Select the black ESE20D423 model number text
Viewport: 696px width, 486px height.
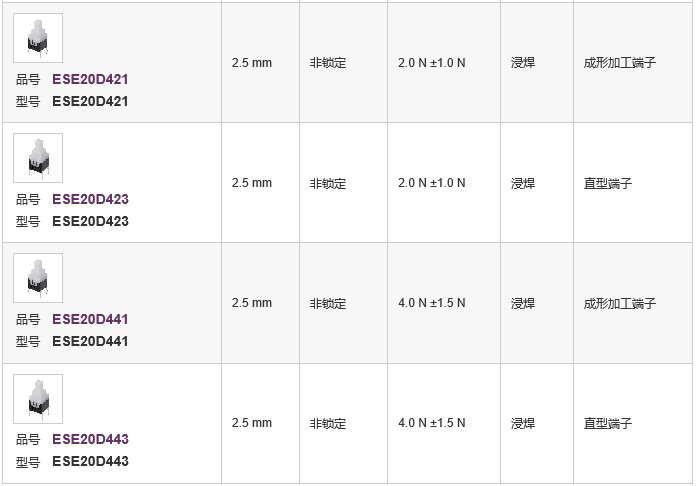click(90, 221)
